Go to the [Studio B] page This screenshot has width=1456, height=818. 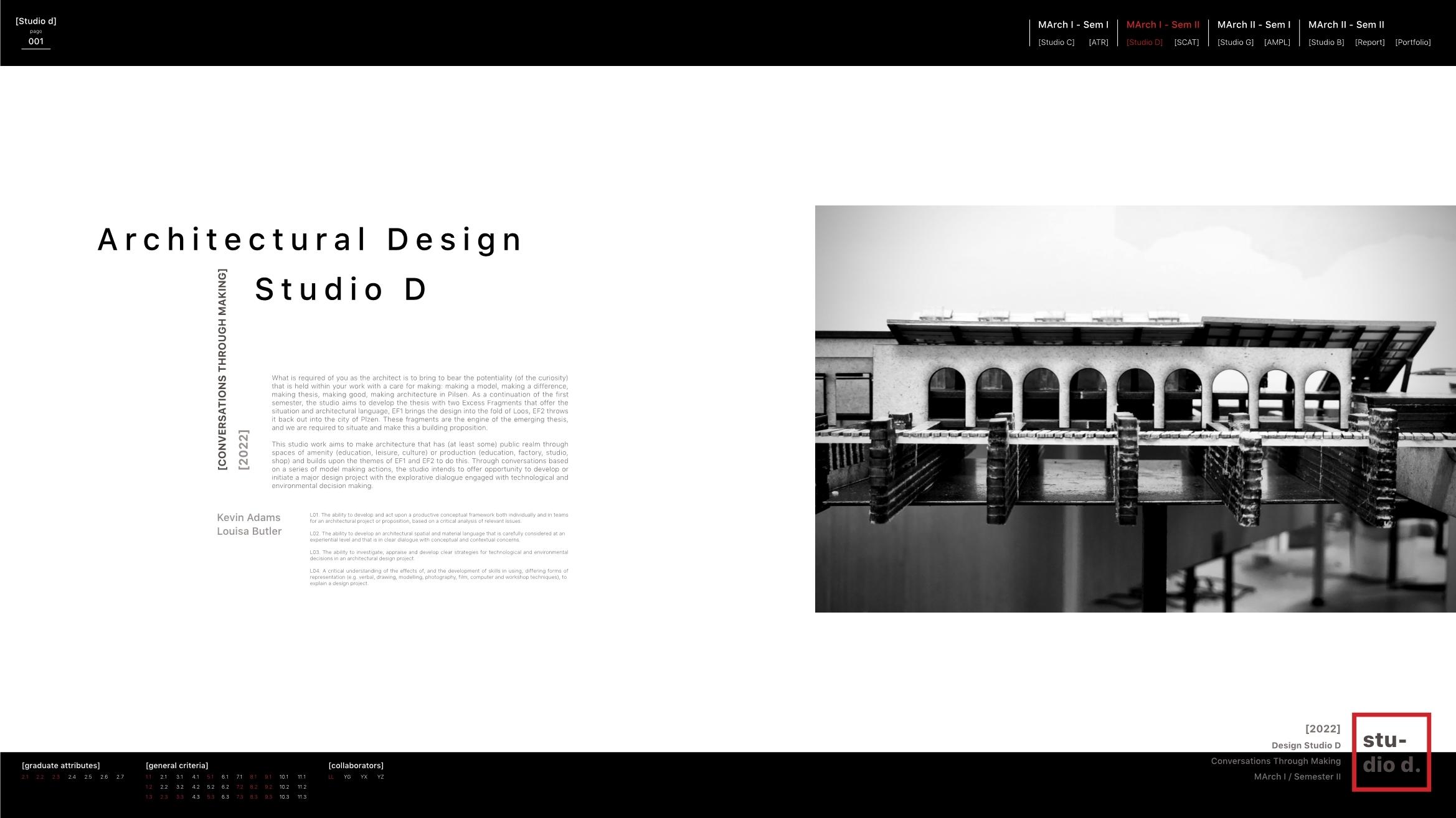(1326, 42)
